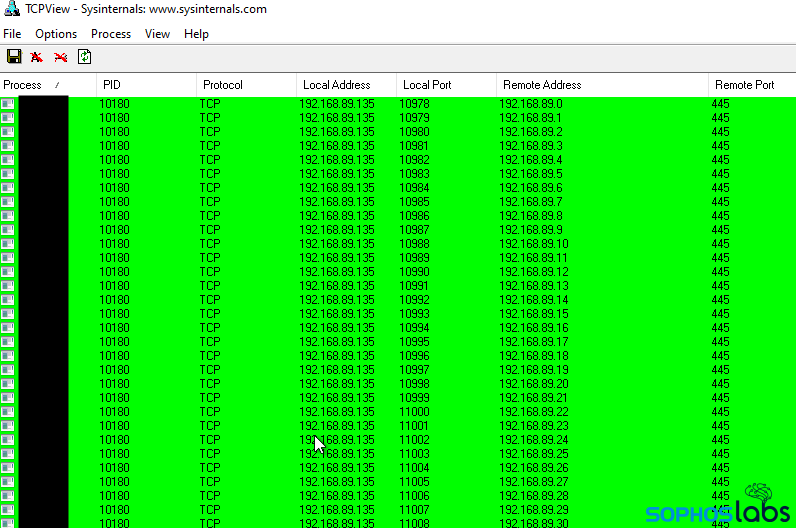This screenshot has height=528, width=796.
Task: Click process icon in row with local port 10993
Action: pos(8,314)
